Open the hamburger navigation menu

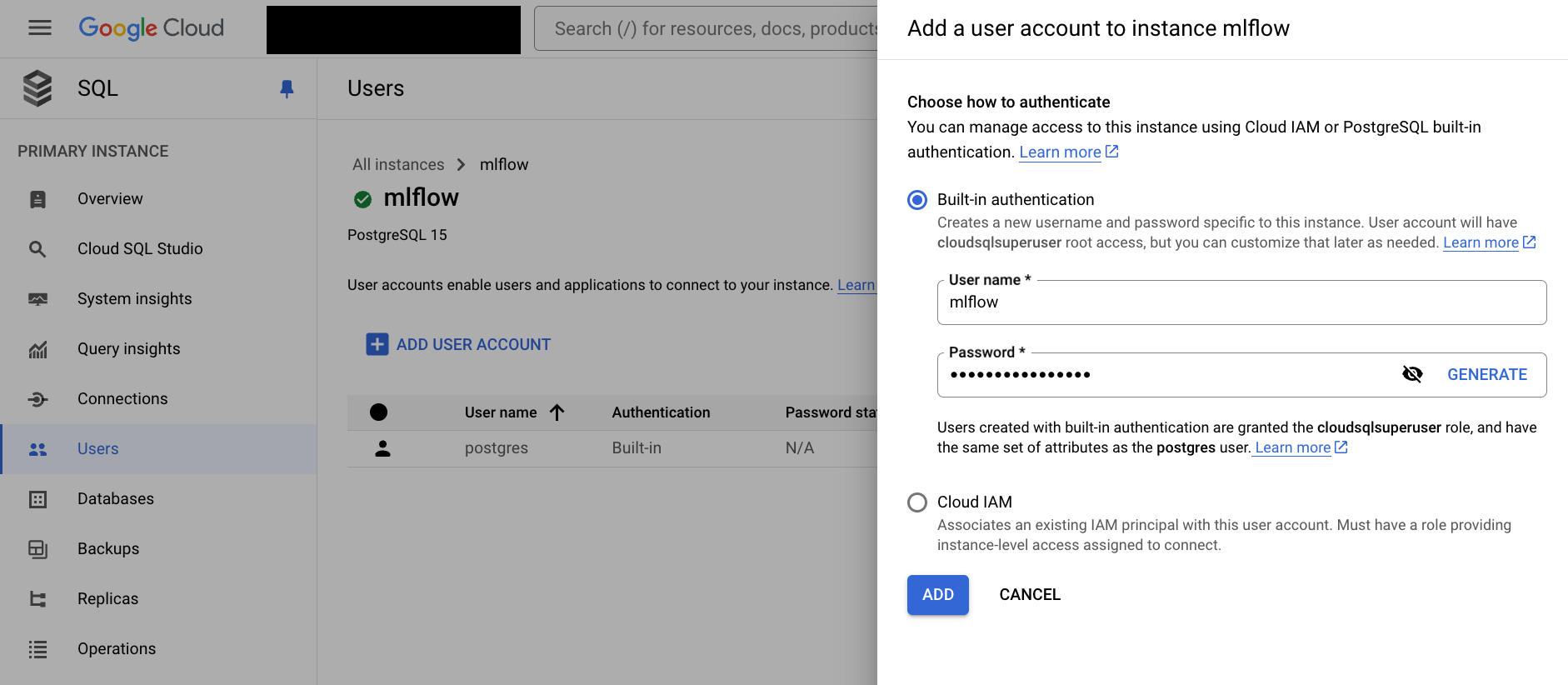pos(39,28)
